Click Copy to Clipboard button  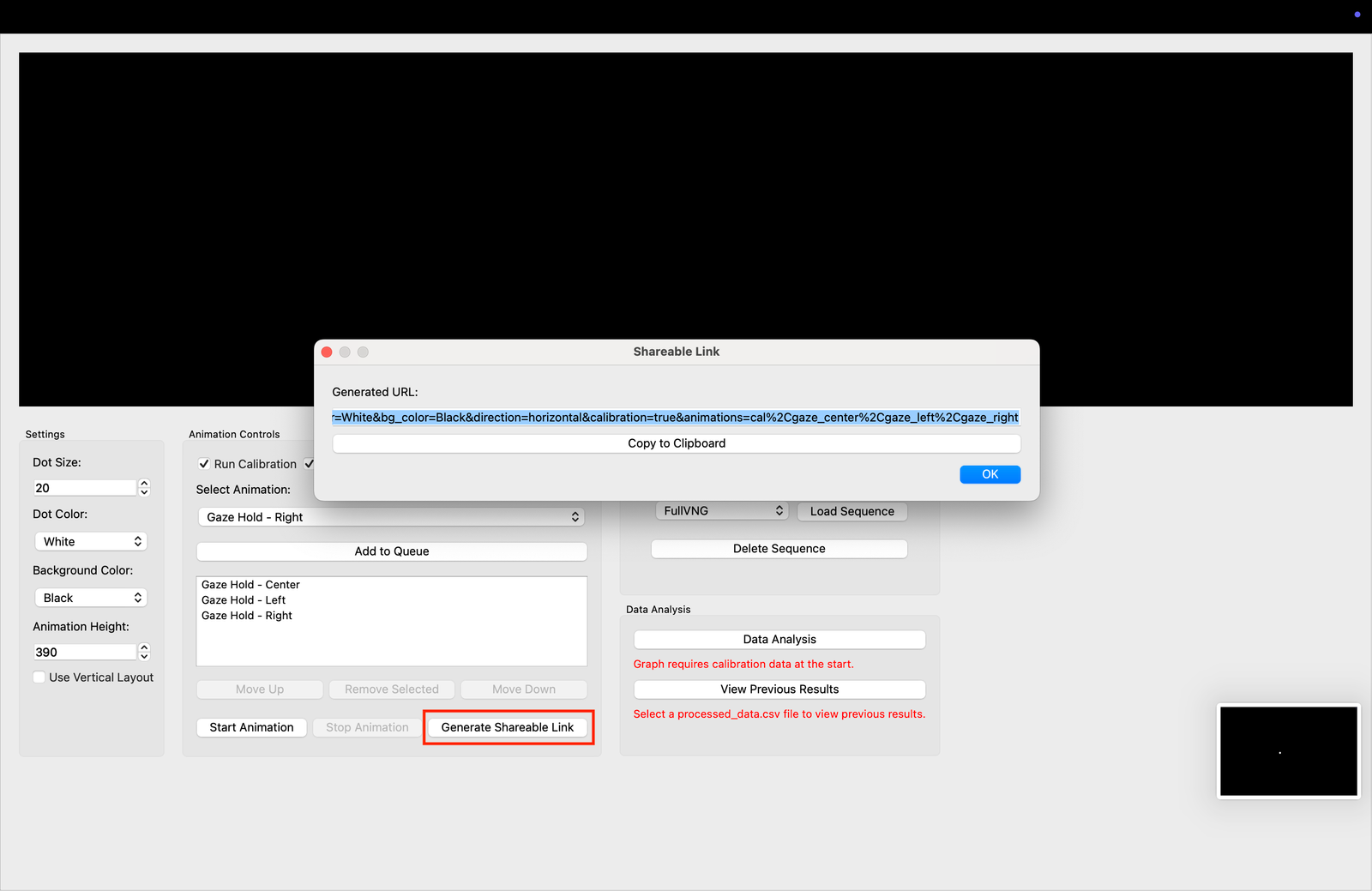point(676,443)
